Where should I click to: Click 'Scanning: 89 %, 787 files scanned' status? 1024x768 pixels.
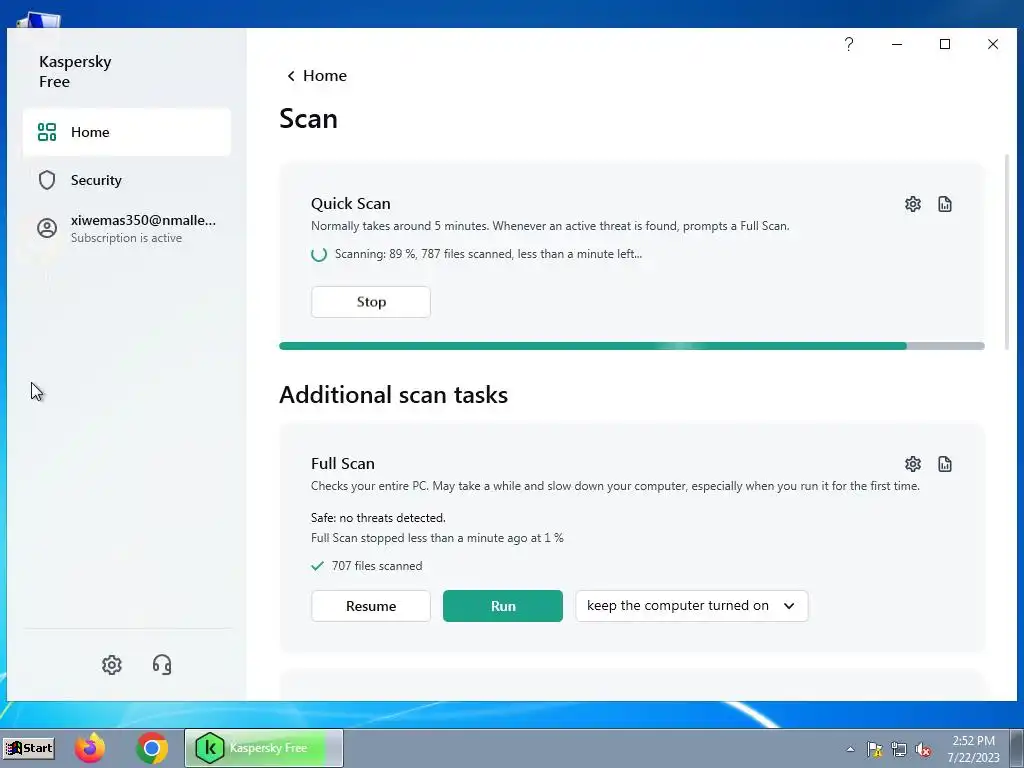pos(488,254)
